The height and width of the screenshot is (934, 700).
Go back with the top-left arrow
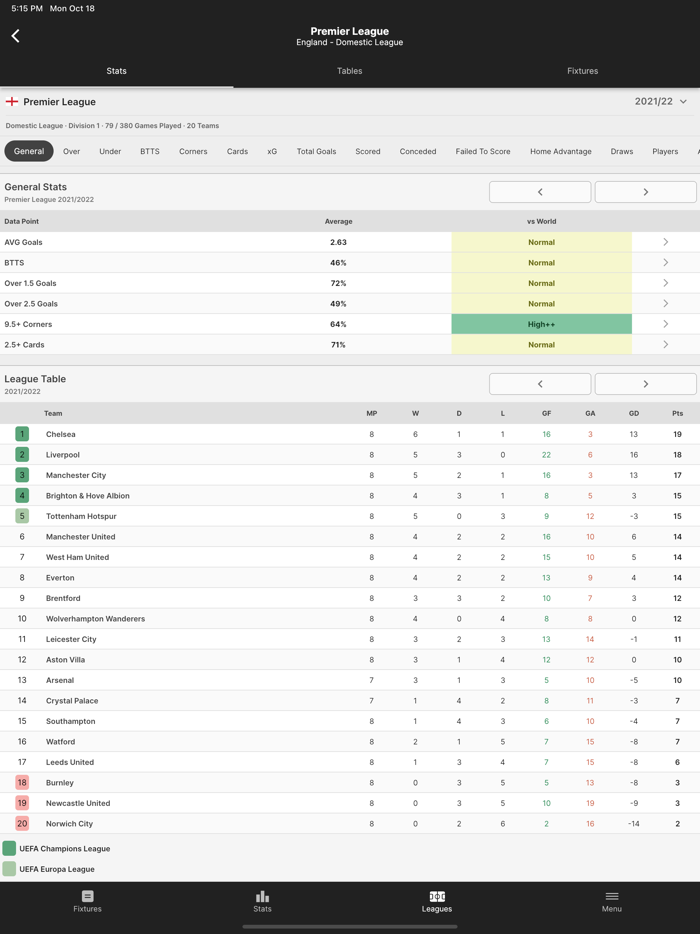[15, 36]
